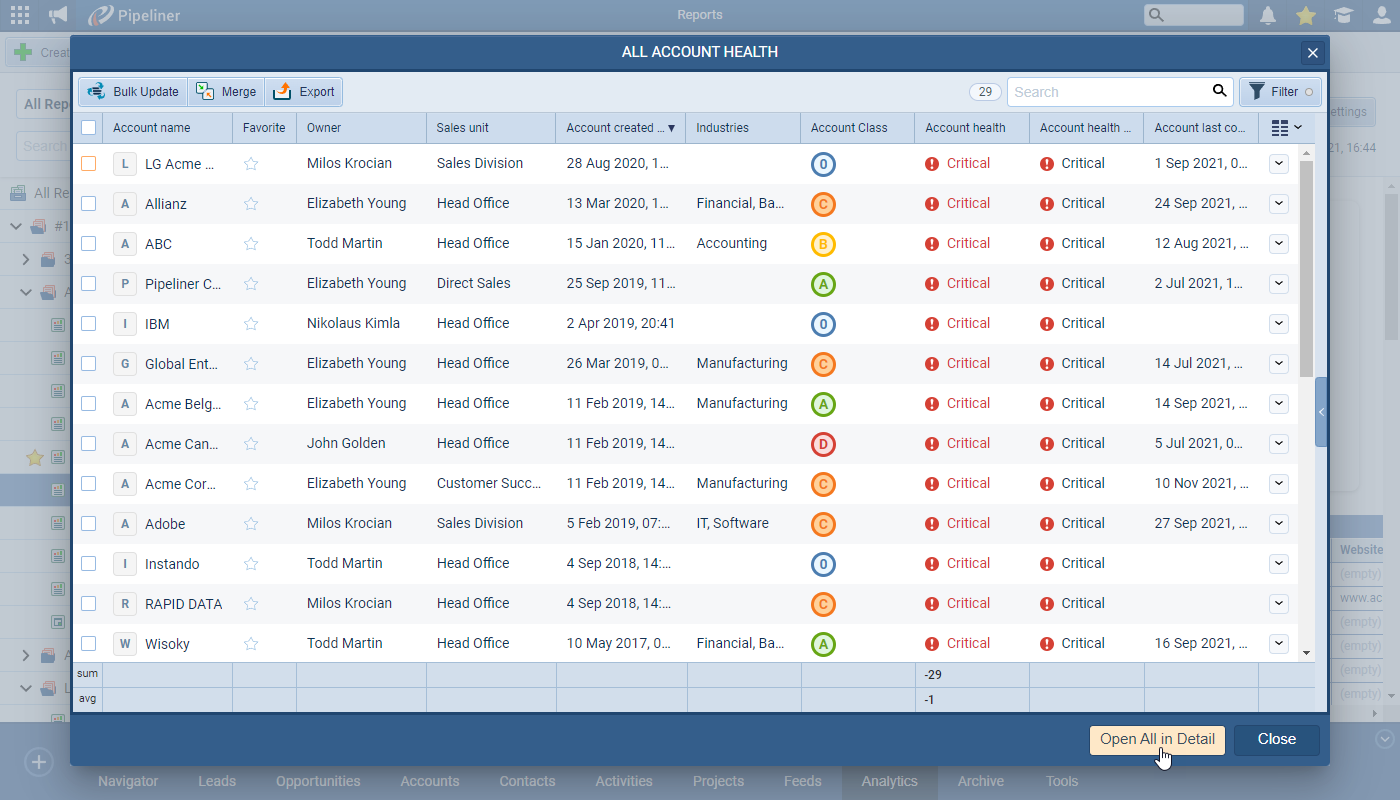Expand row actions menu for Instando

[1279, 564]
